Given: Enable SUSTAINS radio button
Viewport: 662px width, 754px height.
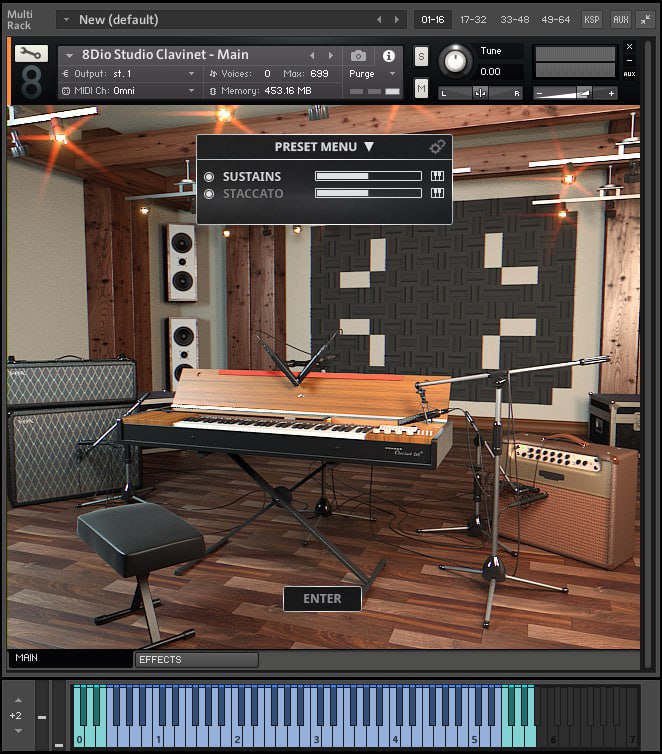Looking at the screenshot, I should coord(209,176).
